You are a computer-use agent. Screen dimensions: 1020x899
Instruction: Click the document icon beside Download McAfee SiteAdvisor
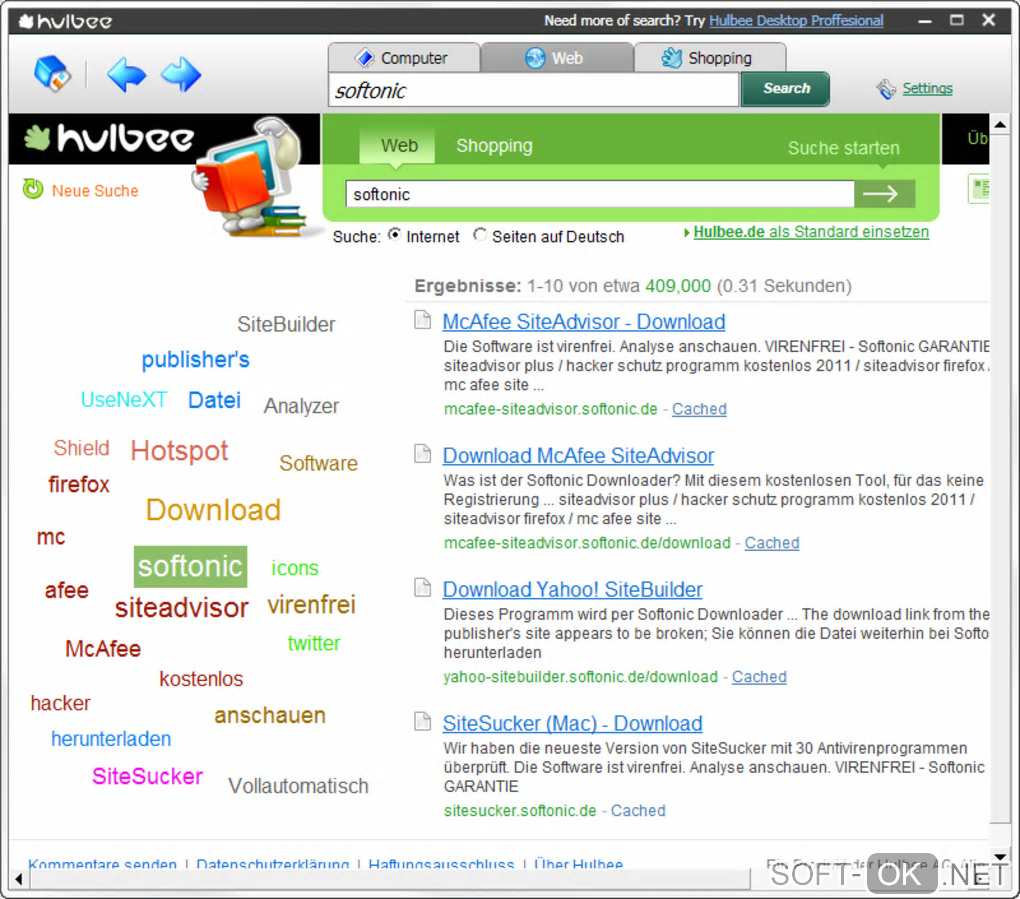(423, 453)
